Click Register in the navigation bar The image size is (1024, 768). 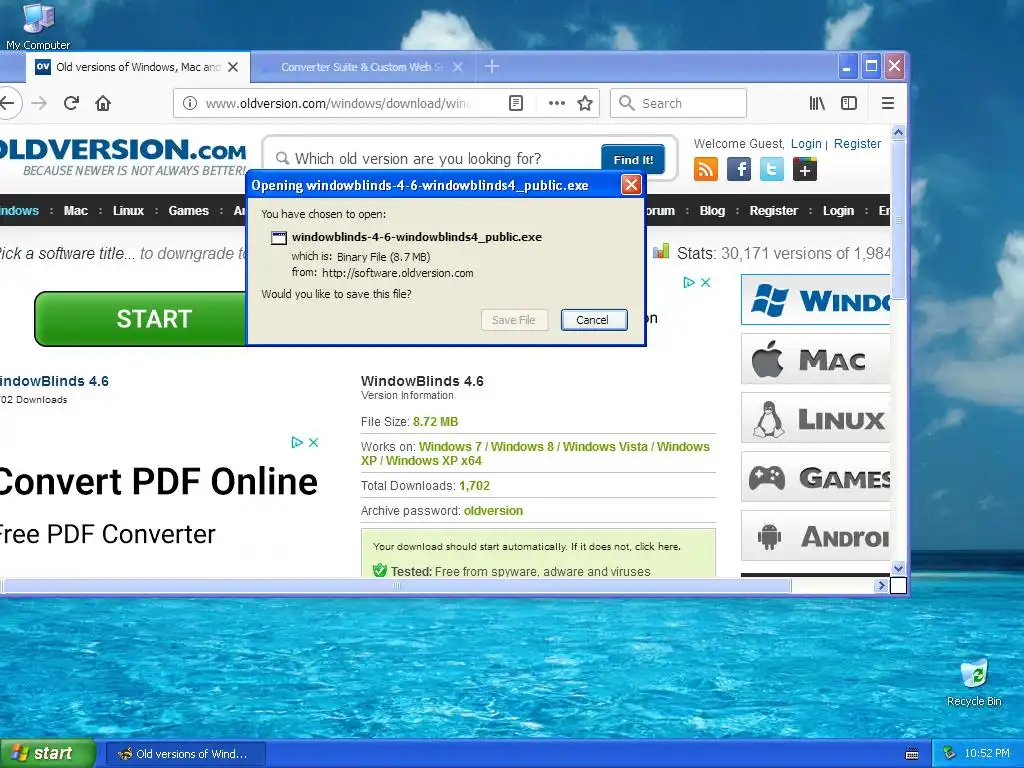[774, 211]
